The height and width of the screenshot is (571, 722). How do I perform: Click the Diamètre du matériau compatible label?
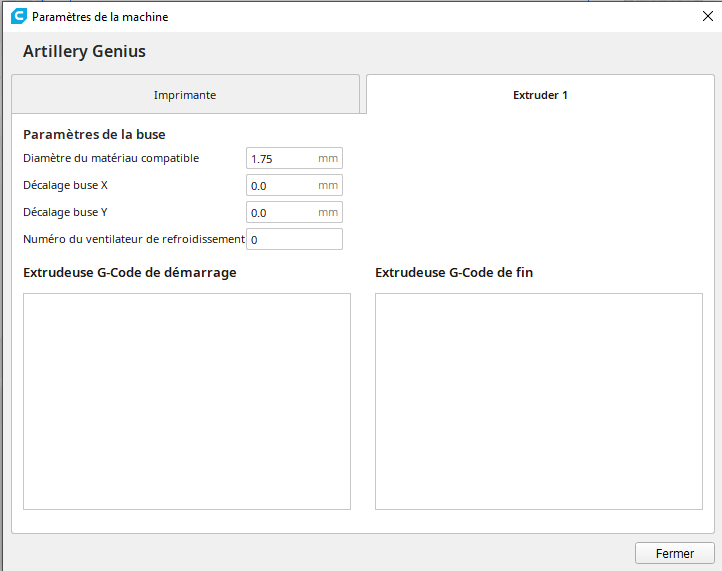(111, 158)
